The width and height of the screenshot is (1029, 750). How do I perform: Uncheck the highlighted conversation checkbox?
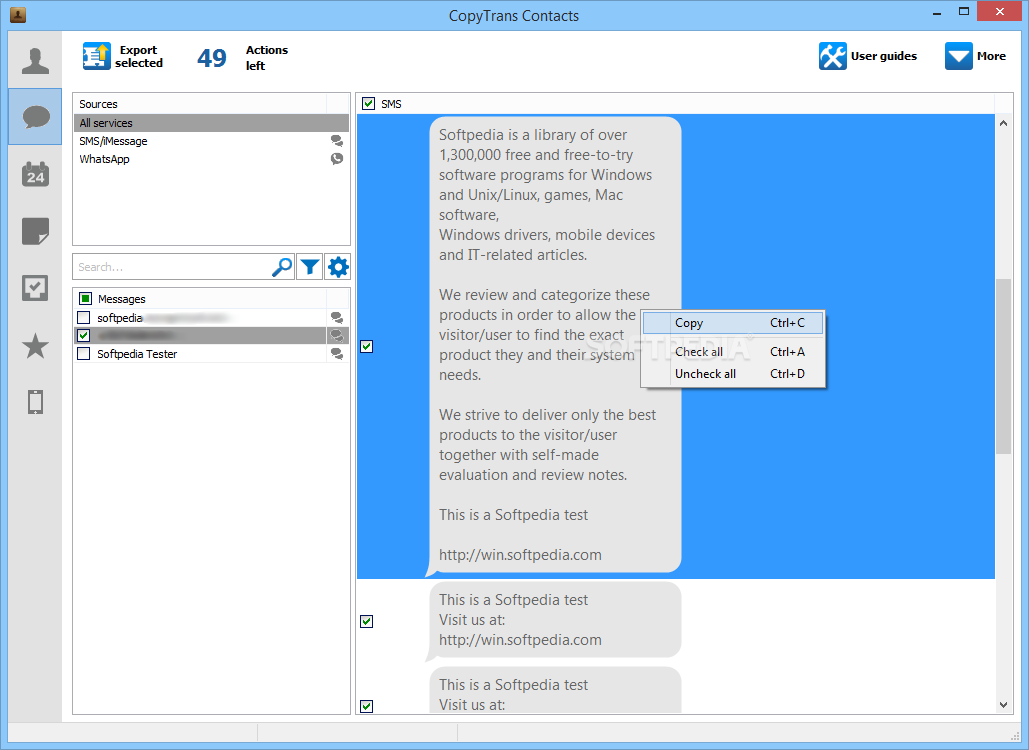point(84,335)
